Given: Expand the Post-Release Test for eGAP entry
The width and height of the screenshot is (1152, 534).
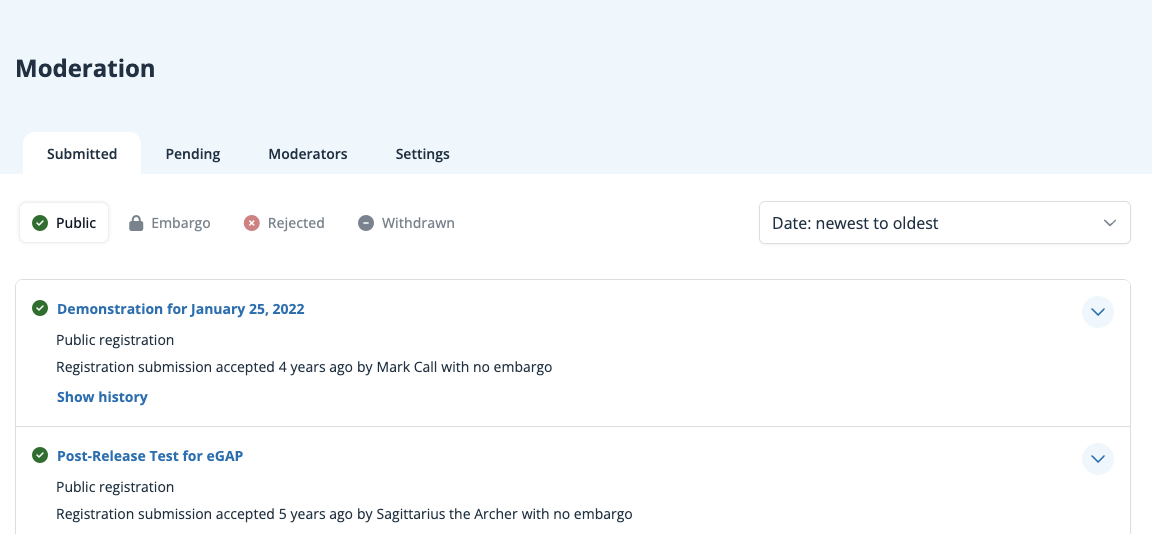Looking at the screenshot, I should 1097,459.
